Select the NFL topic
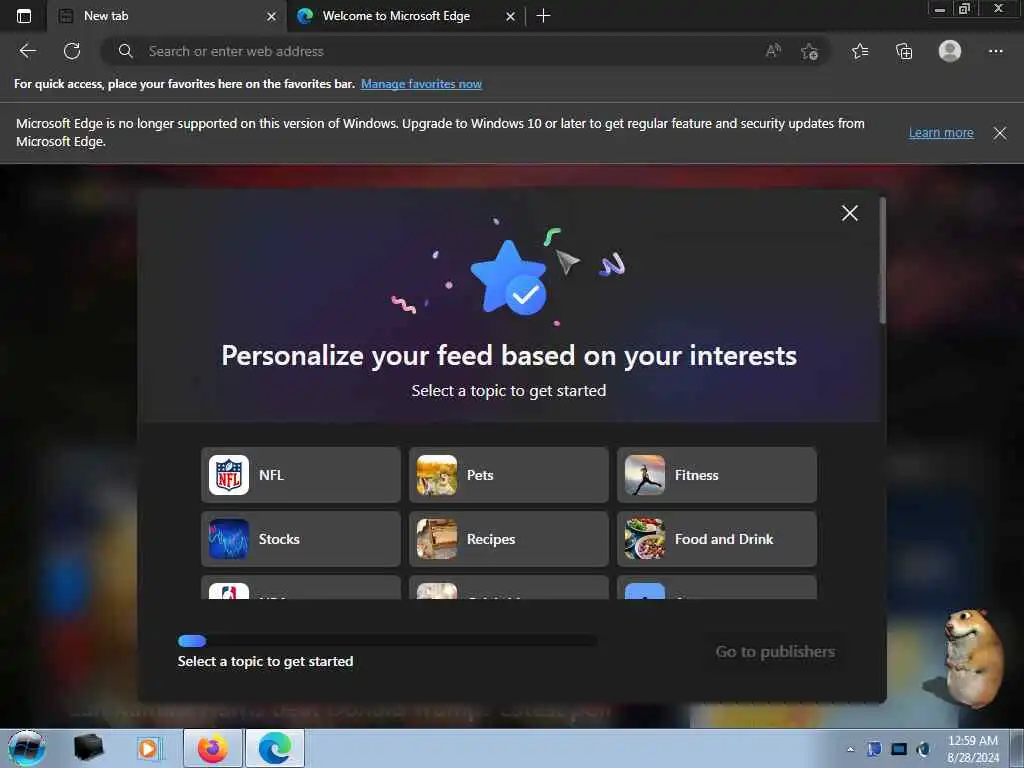 pyautogui.click(x=300, y=475)
